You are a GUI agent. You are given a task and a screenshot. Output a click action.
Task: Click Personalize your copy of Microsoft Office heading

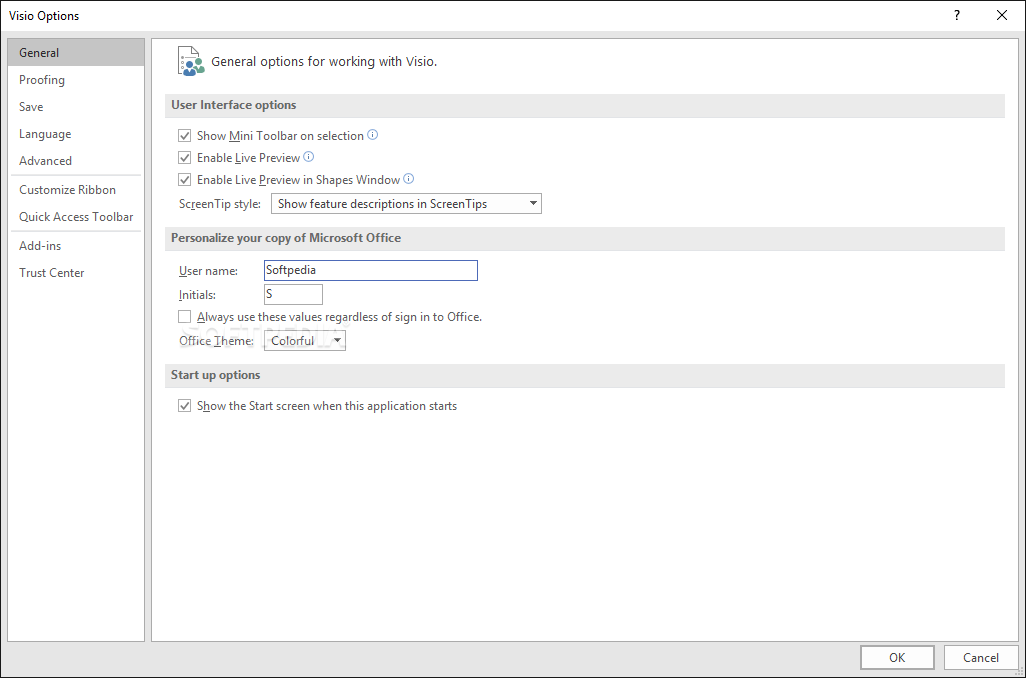[x=286, y=238]
